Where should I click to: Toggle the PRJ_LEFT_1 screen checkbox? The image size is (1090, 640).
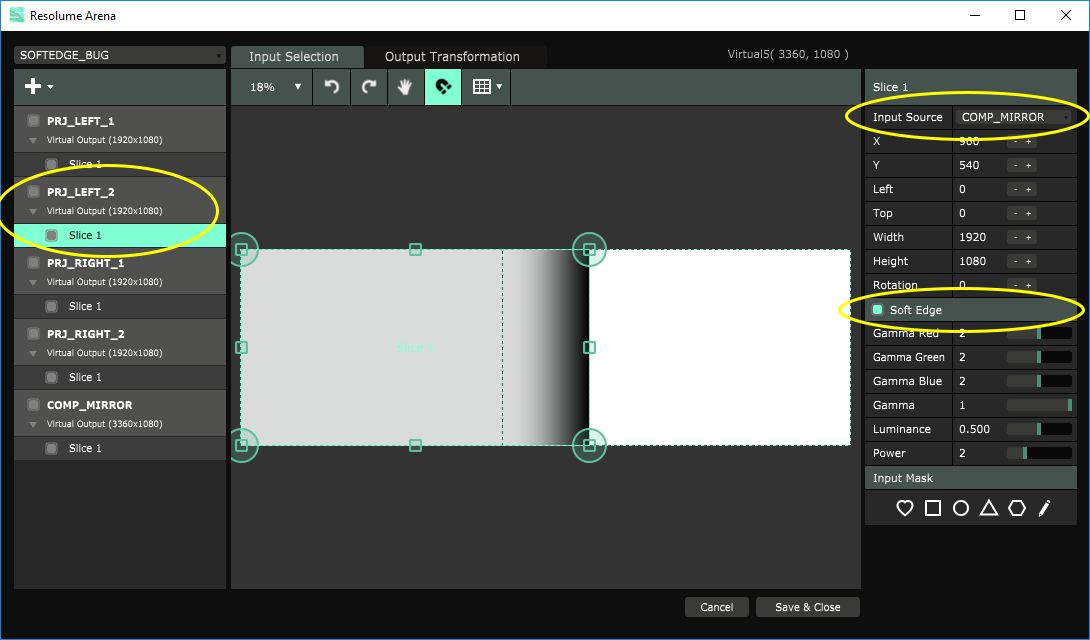tap(33, 121)
